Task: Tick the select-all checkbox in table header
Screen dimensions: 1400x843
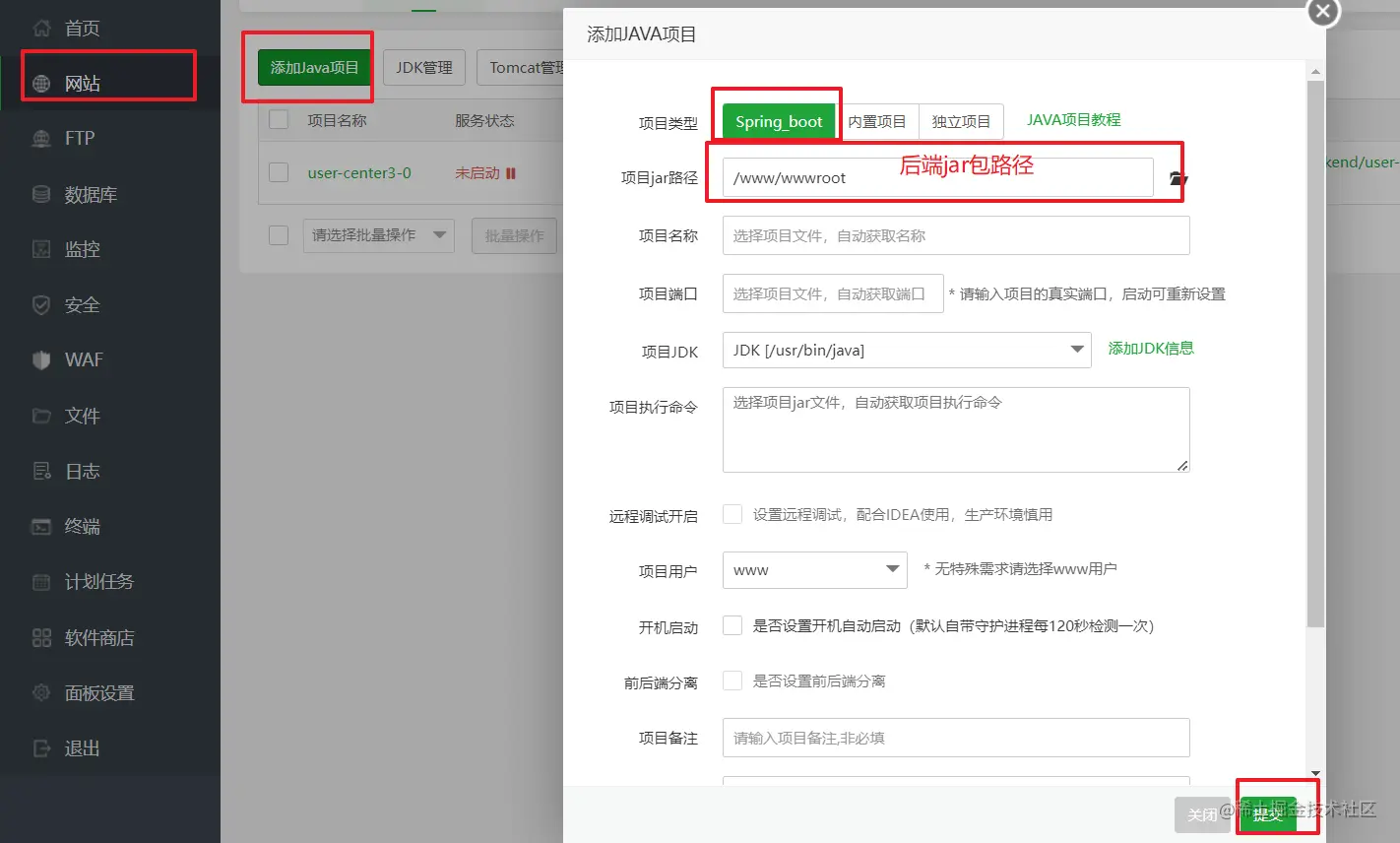Action: pyautogui.click(x=279, y=120)
